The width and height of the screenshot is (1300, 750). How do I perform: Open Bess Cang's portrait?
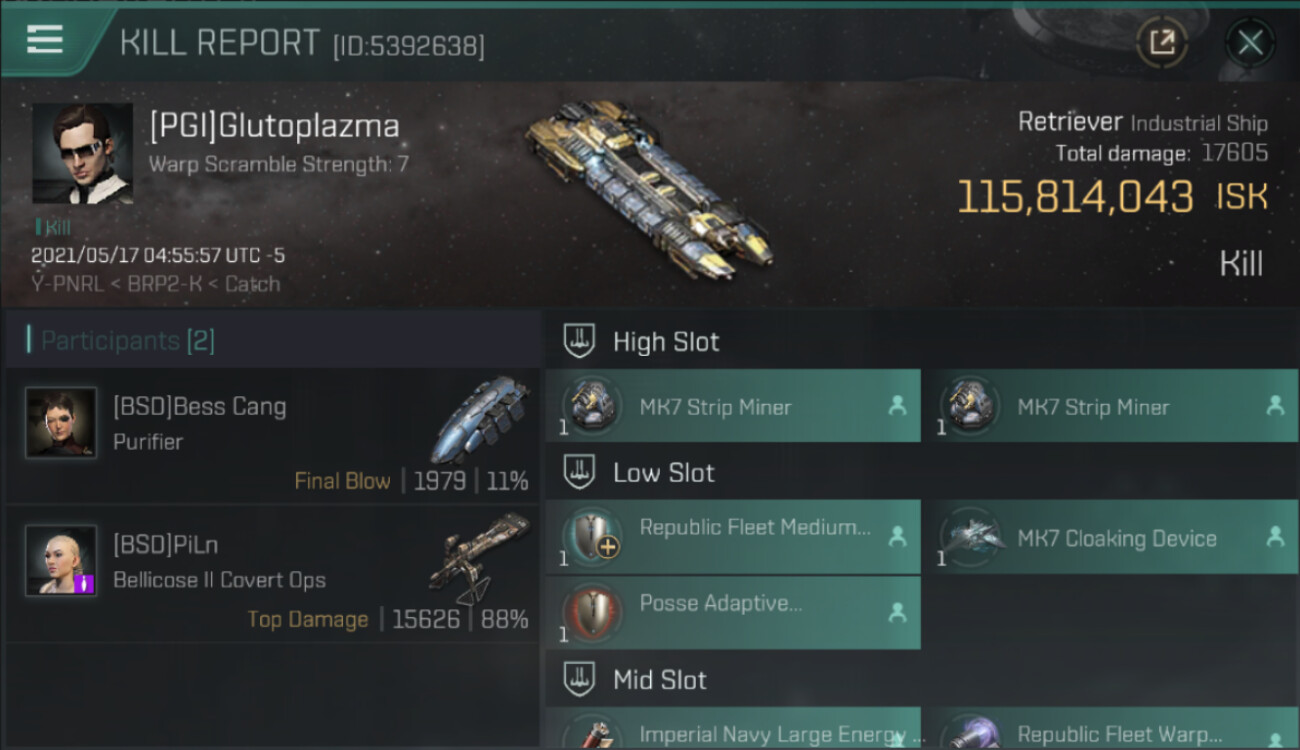pos(61,423)
